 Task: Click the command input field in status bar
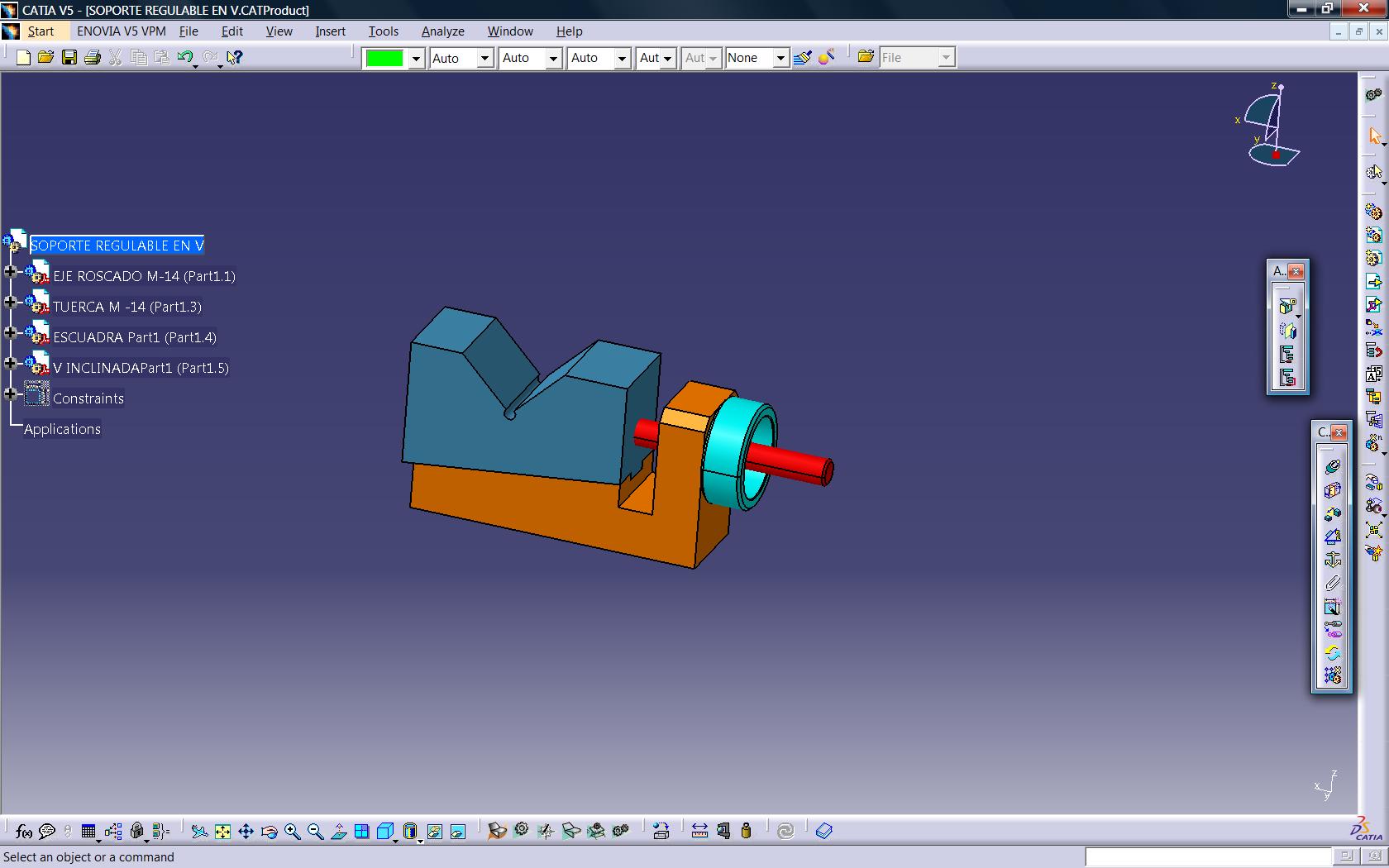(x=1208, y=856)
